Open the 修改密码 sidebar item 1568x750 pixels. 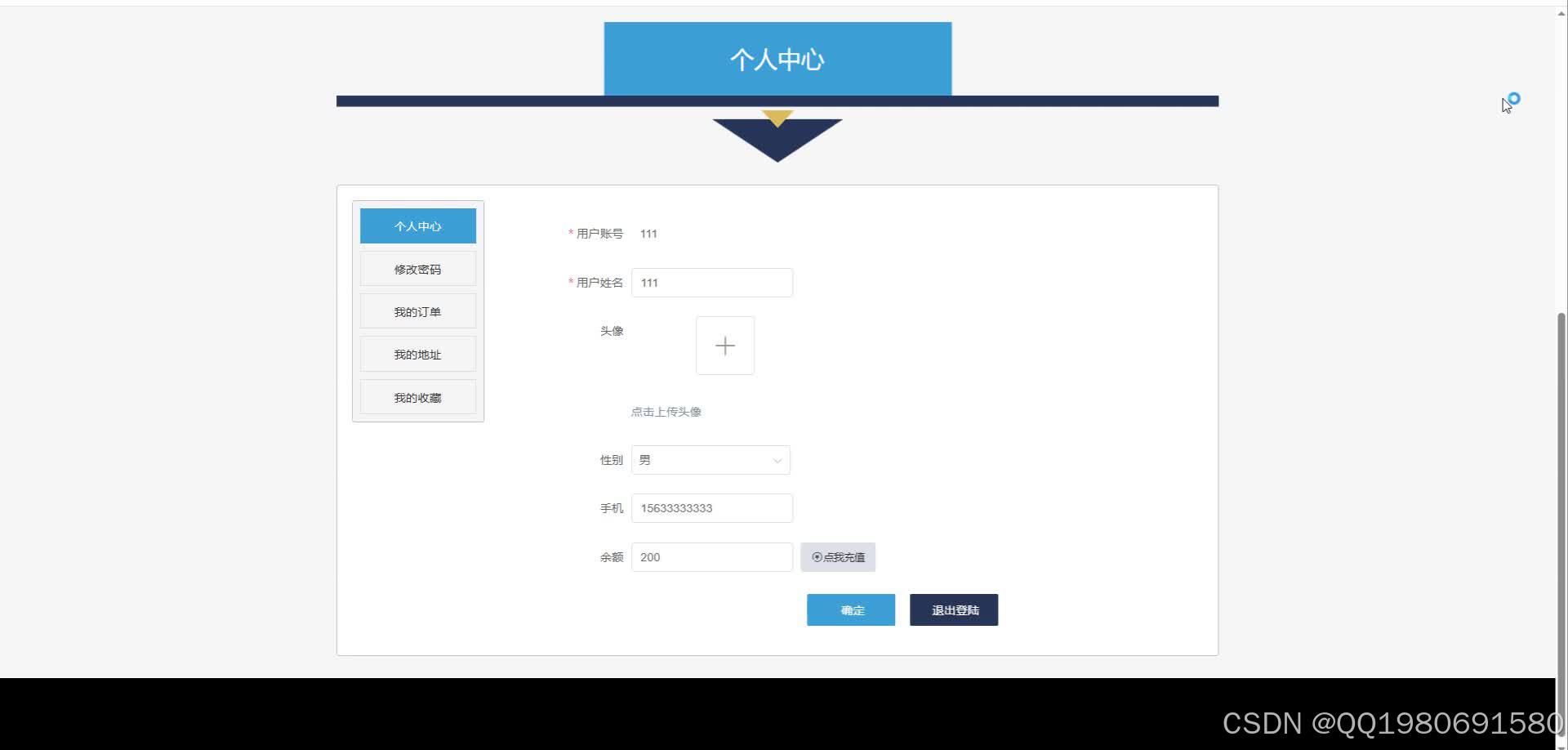418,269
